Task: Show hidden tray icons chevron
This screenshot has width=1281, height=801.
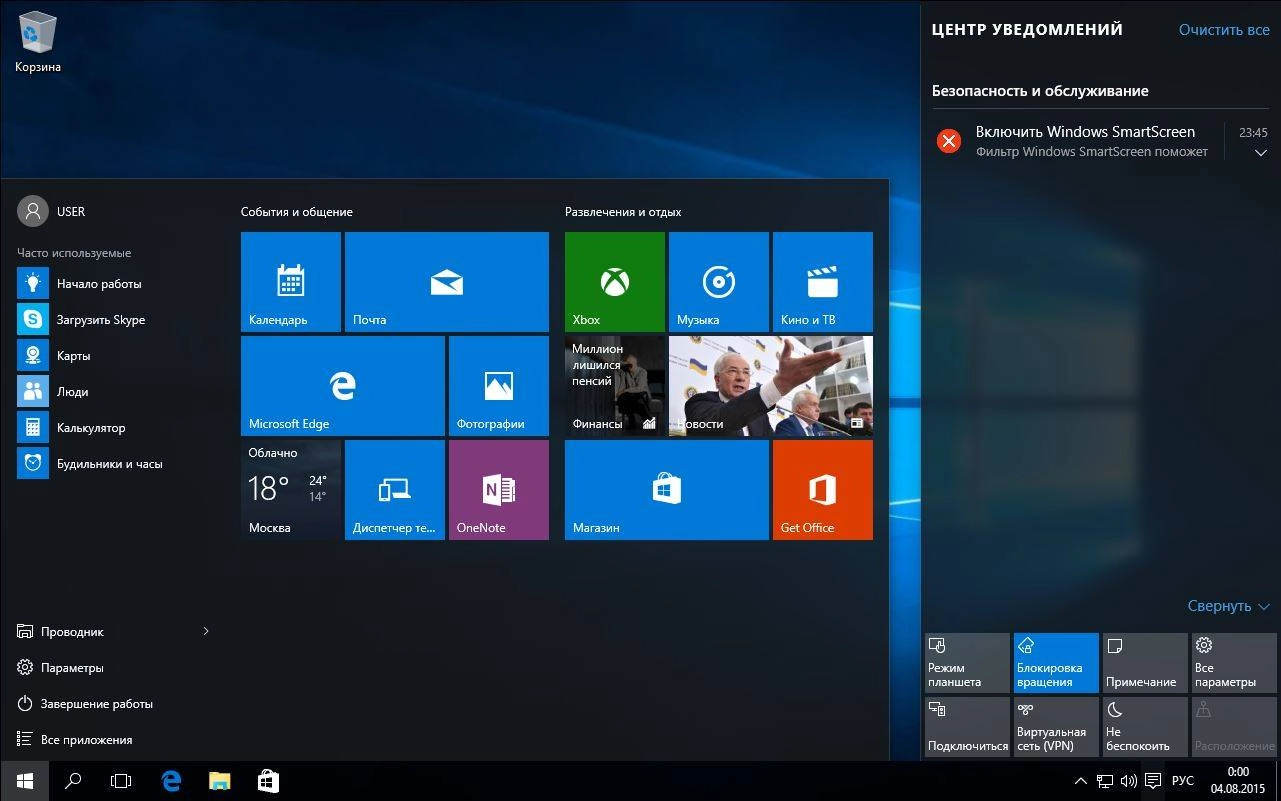Action: click(x=1081, y=781)
